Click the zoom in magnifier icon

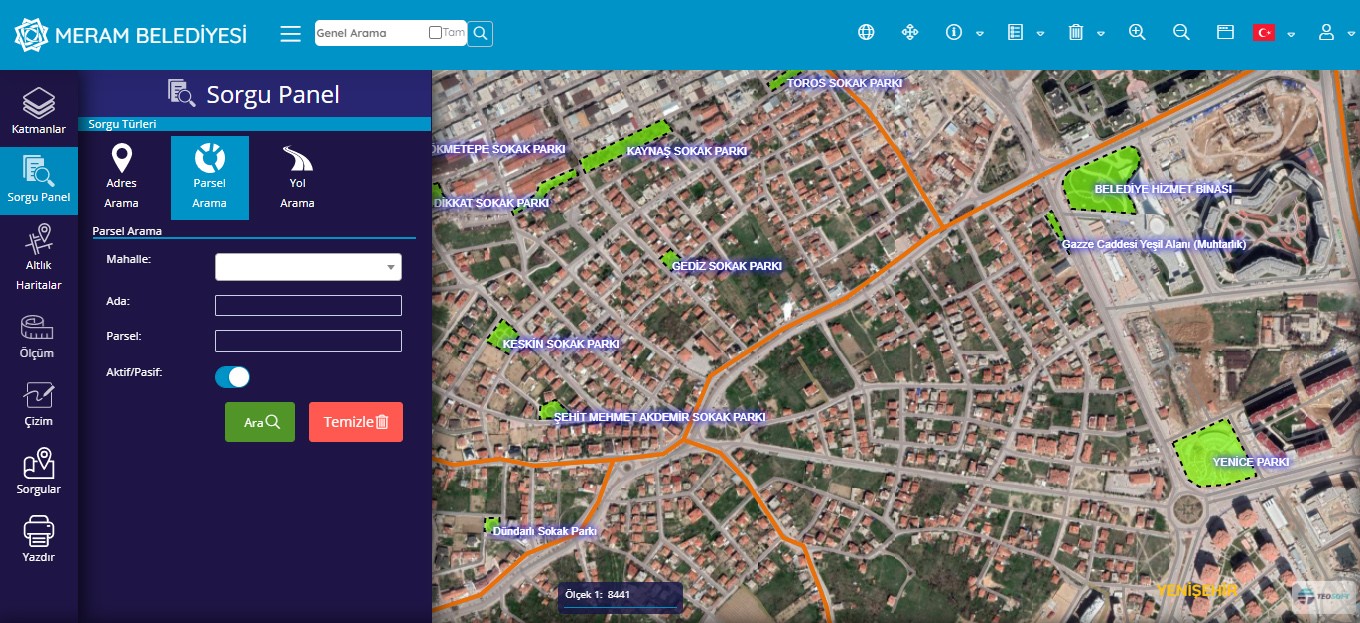[1137, 32]
